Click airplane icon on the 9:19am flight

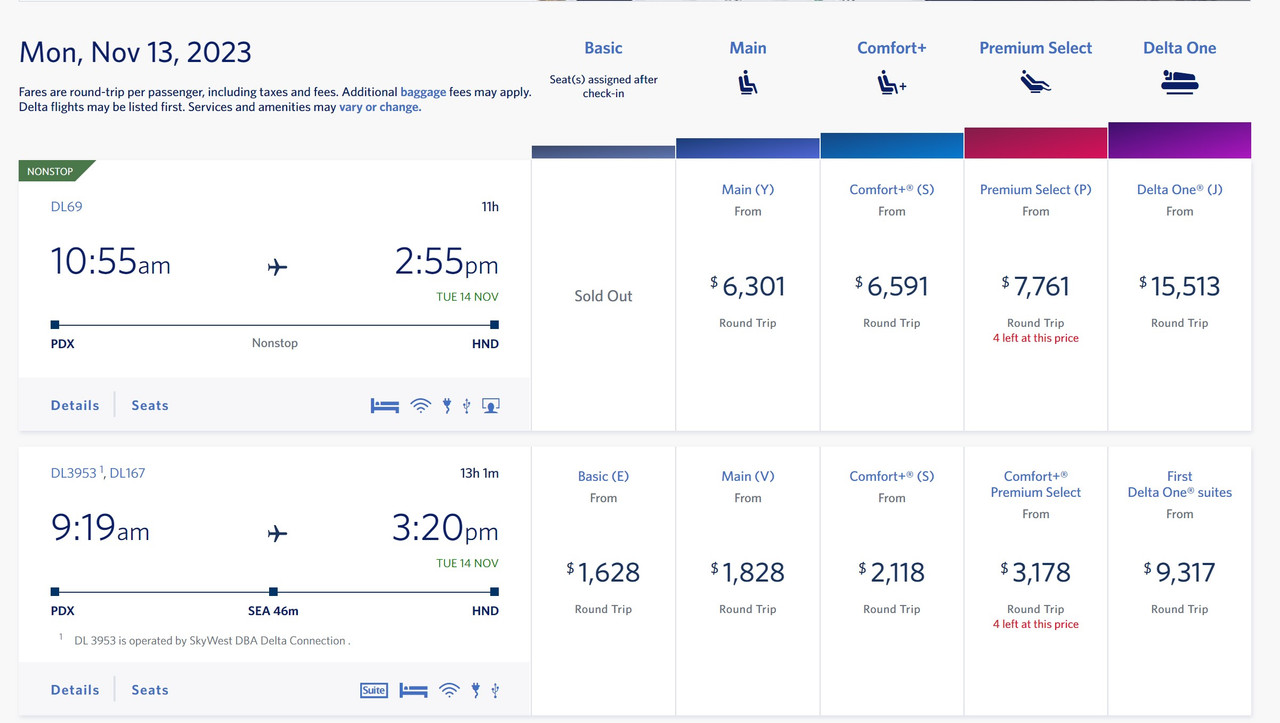coord(277,533)
